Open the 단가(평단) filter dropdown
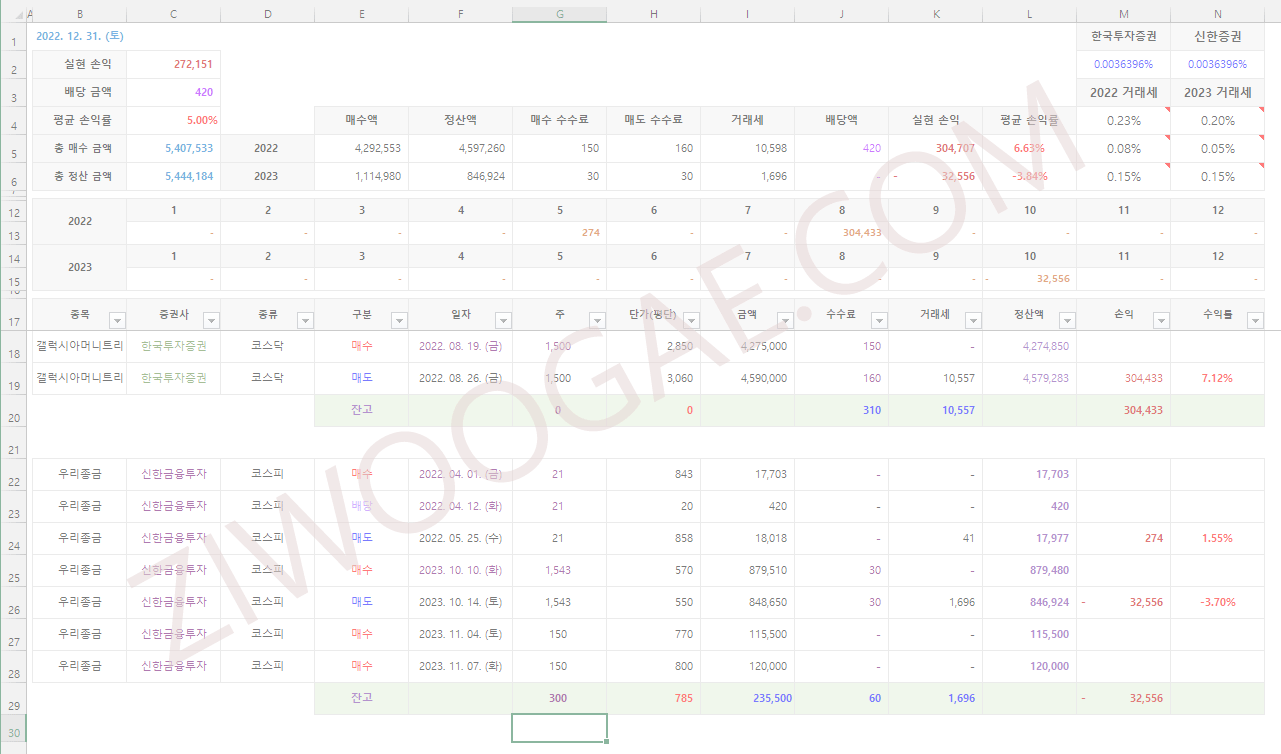 click(x=691, y=321)
